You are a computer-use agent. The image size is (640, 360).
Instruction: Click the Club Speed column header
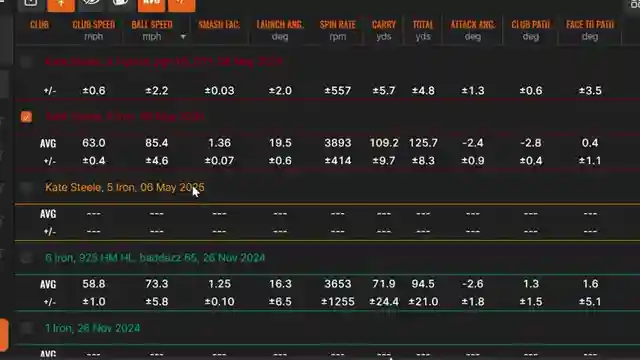point(93,30)
